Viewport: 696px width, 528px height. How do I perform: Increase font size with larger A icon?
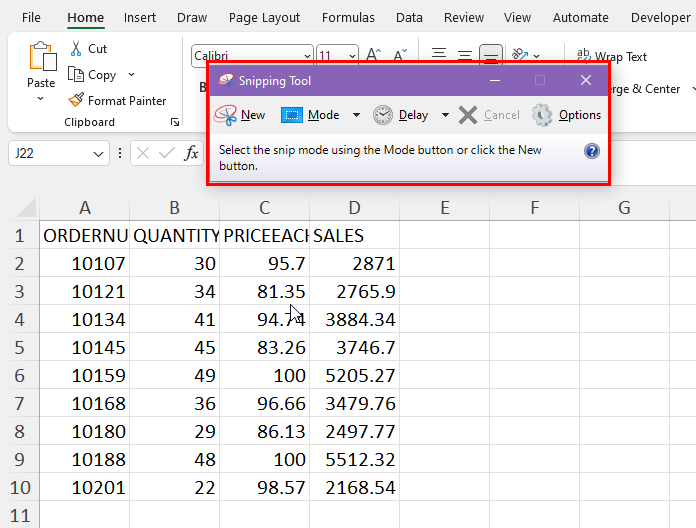[x=374, y=55]
